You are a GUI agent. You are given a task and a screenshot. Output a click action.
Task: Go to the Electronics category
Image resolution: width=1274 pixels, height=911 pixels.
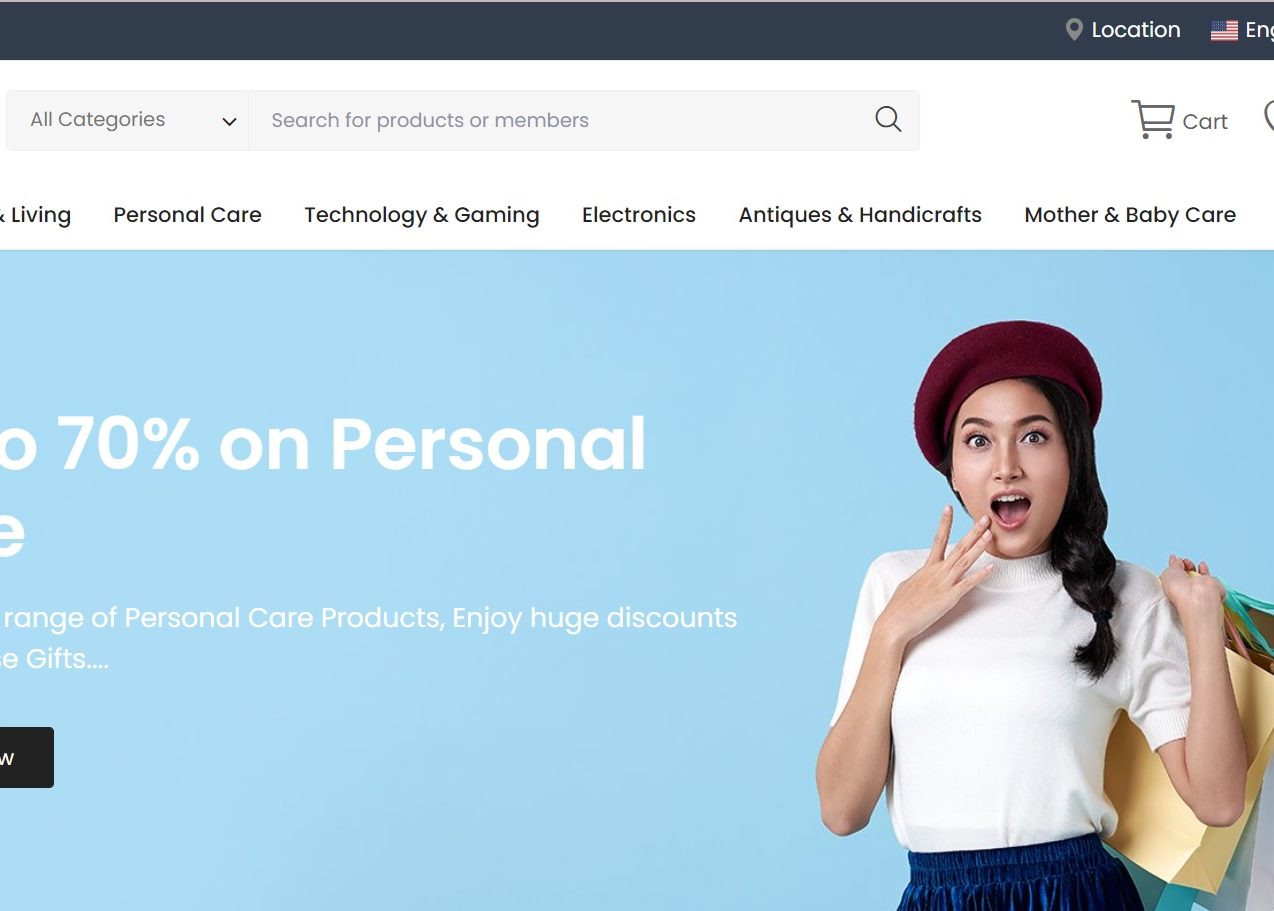click(639, 215)
